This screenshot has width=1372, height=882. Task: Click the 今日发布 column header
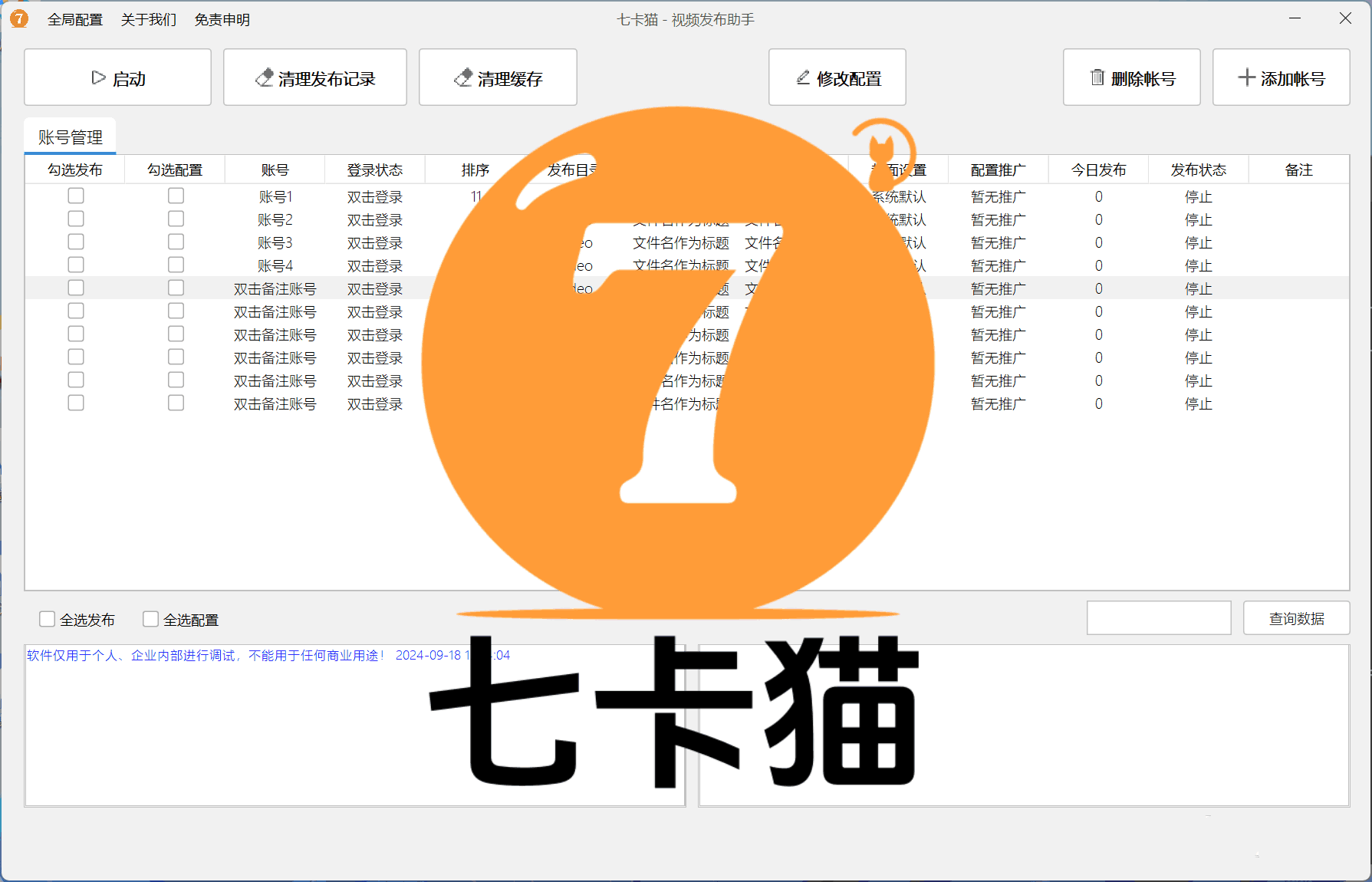(1099, 170)
